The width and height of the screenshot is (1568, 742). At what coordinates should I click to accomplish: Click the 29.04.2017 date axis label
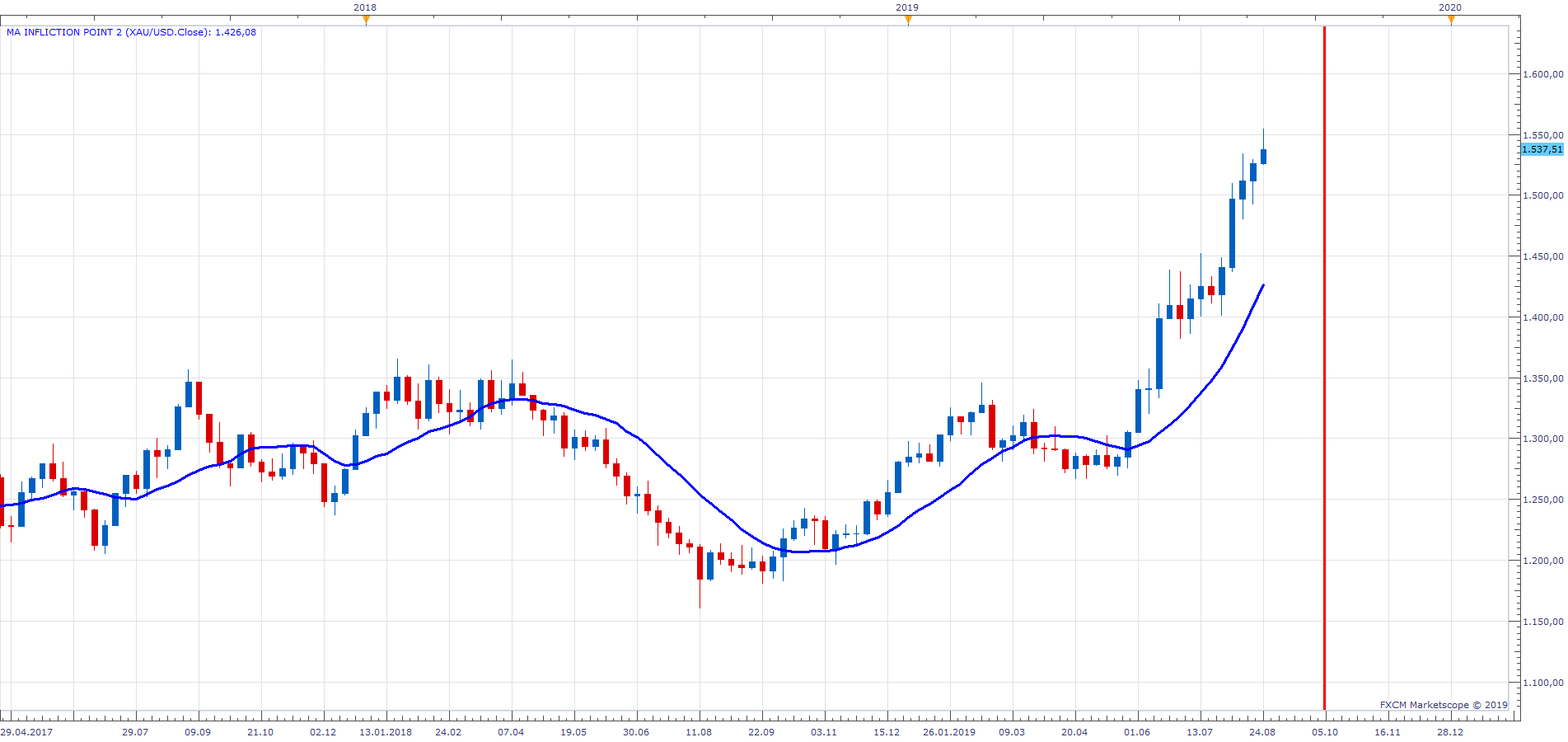pos(26,732)
